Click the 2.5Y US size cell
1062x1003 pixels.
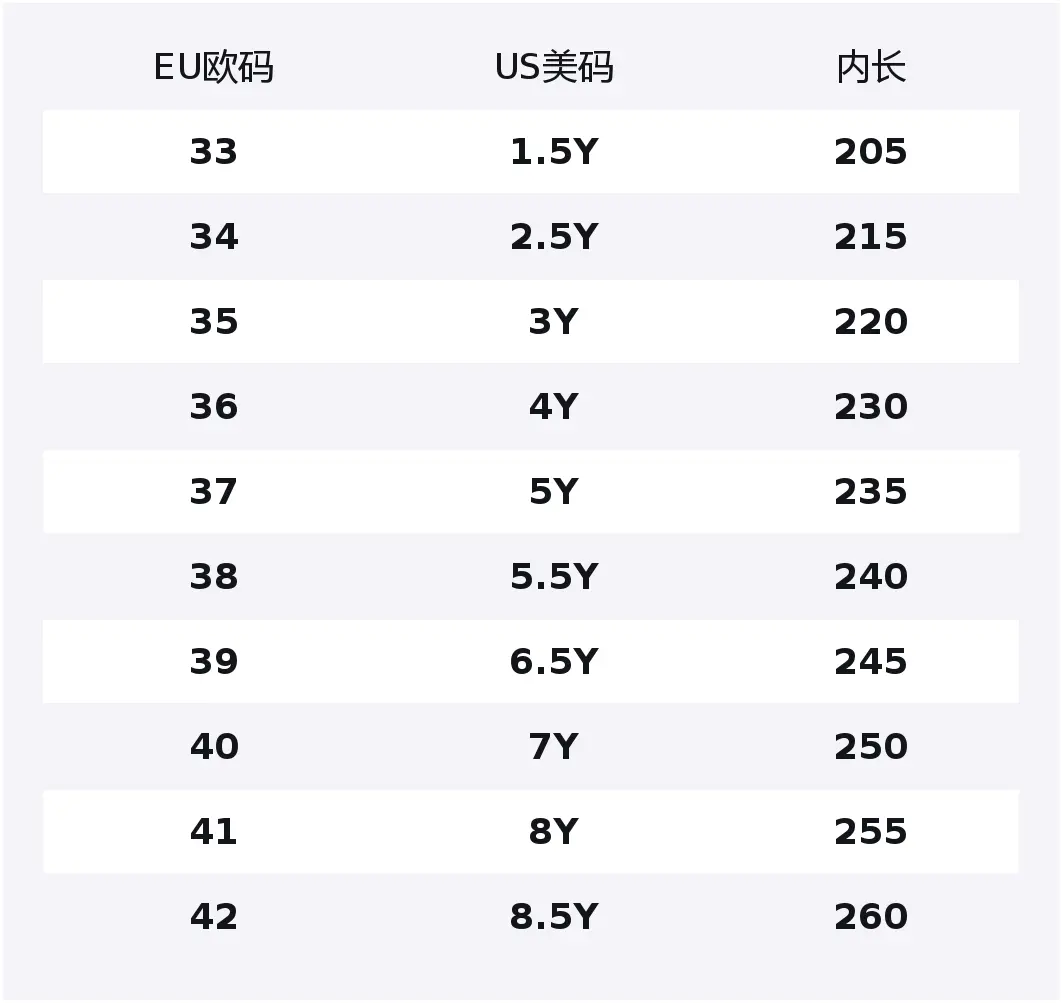[x=553, y=237]
